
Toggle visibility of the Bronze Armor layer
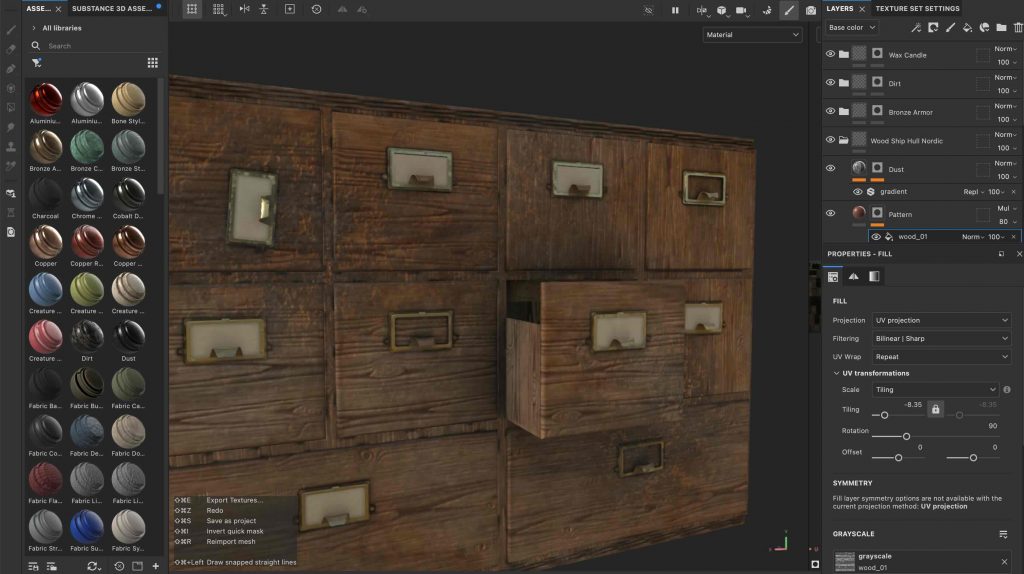pos(830,111)
